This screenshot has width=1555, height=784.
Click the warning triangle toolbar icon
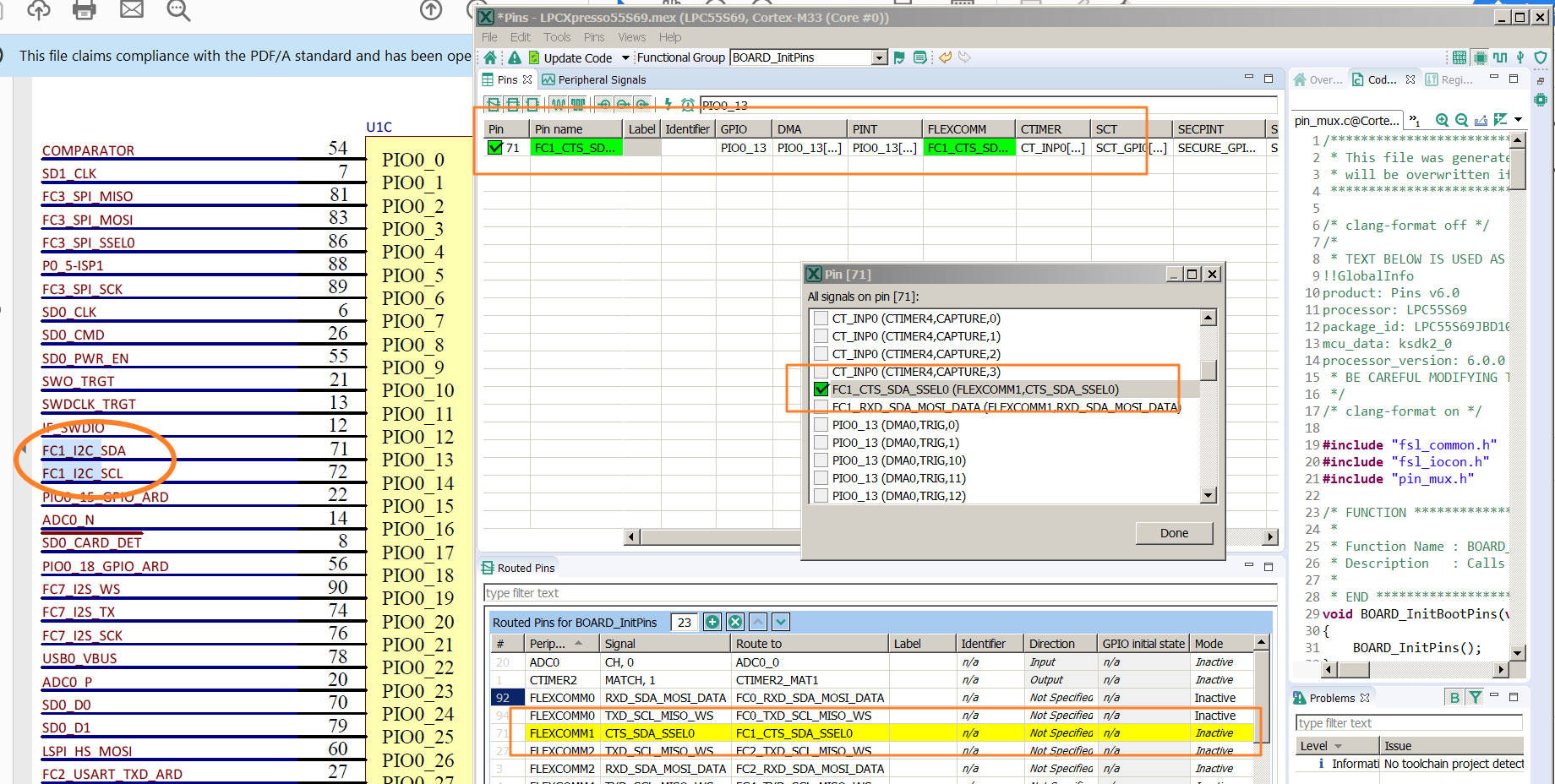point(514,57)
